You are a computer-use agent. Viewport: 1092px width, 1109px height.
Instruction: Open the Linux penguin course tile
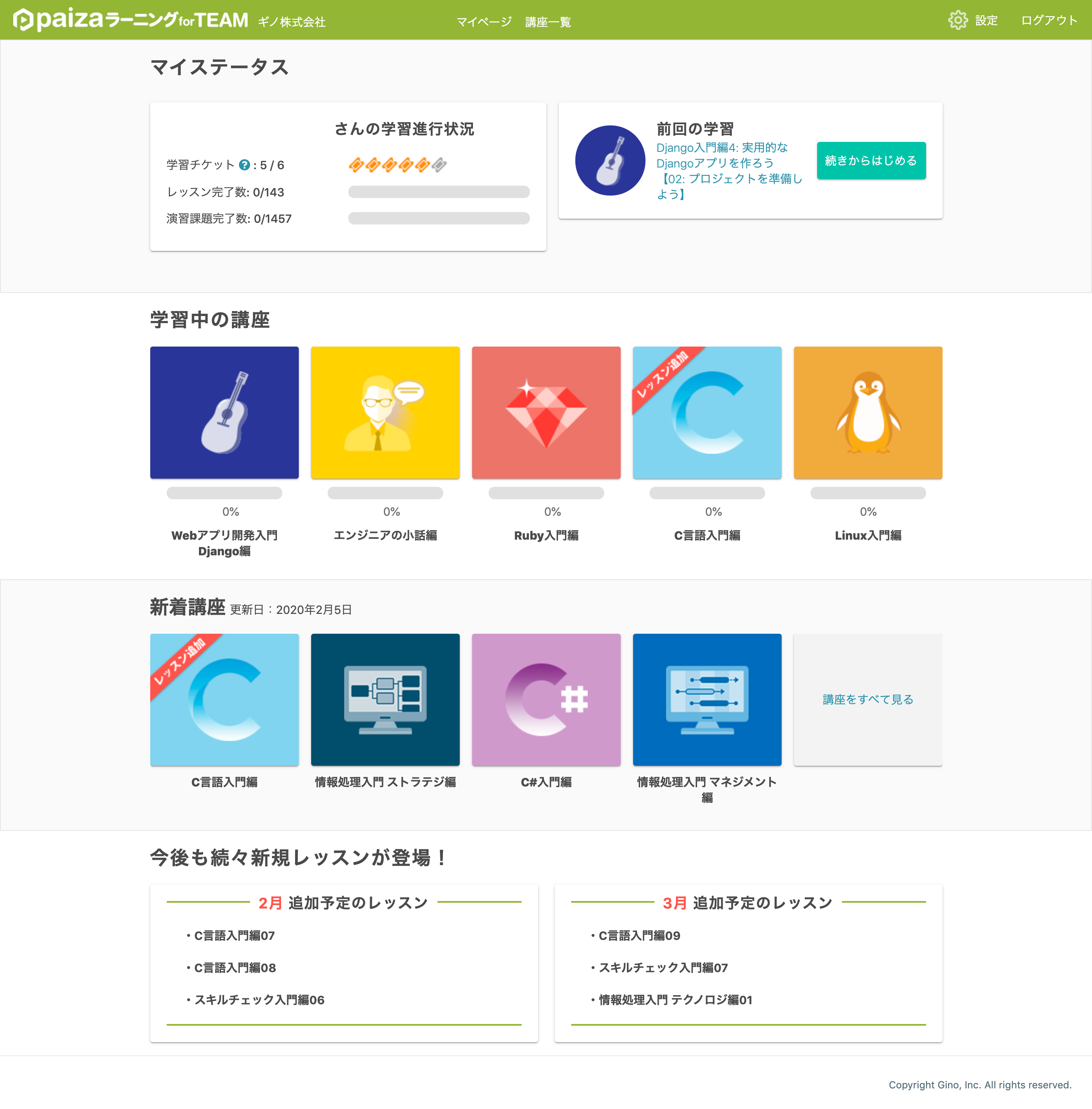click(x=867, y=412)
